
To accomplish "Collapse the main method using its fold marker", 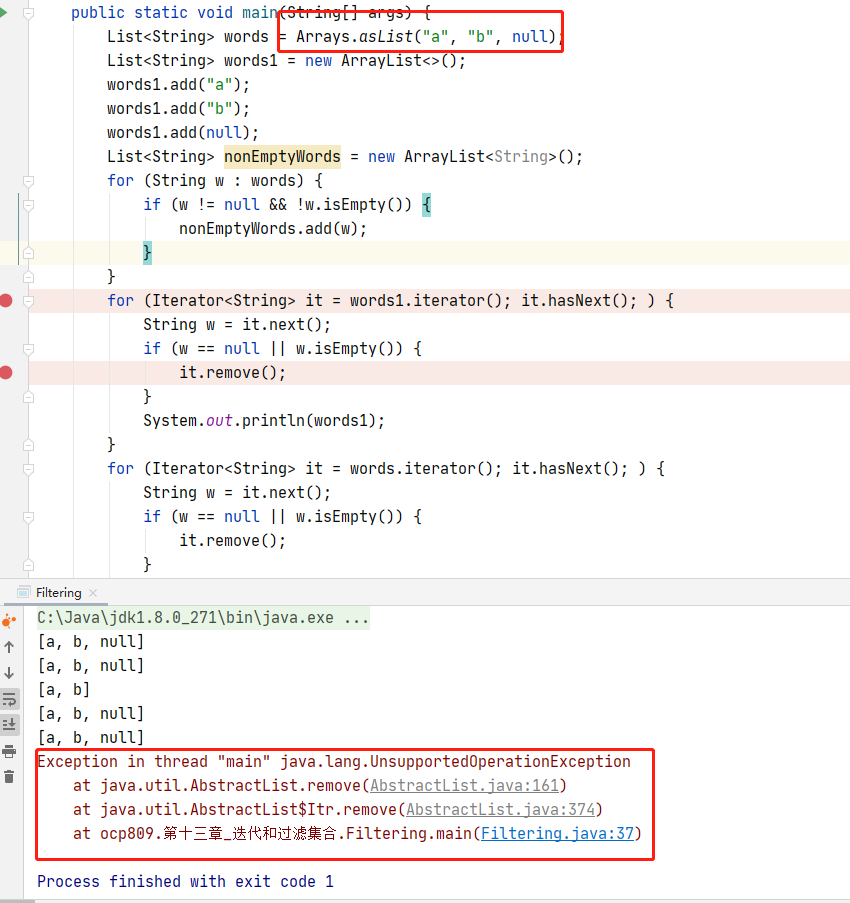I will (28, 14).
